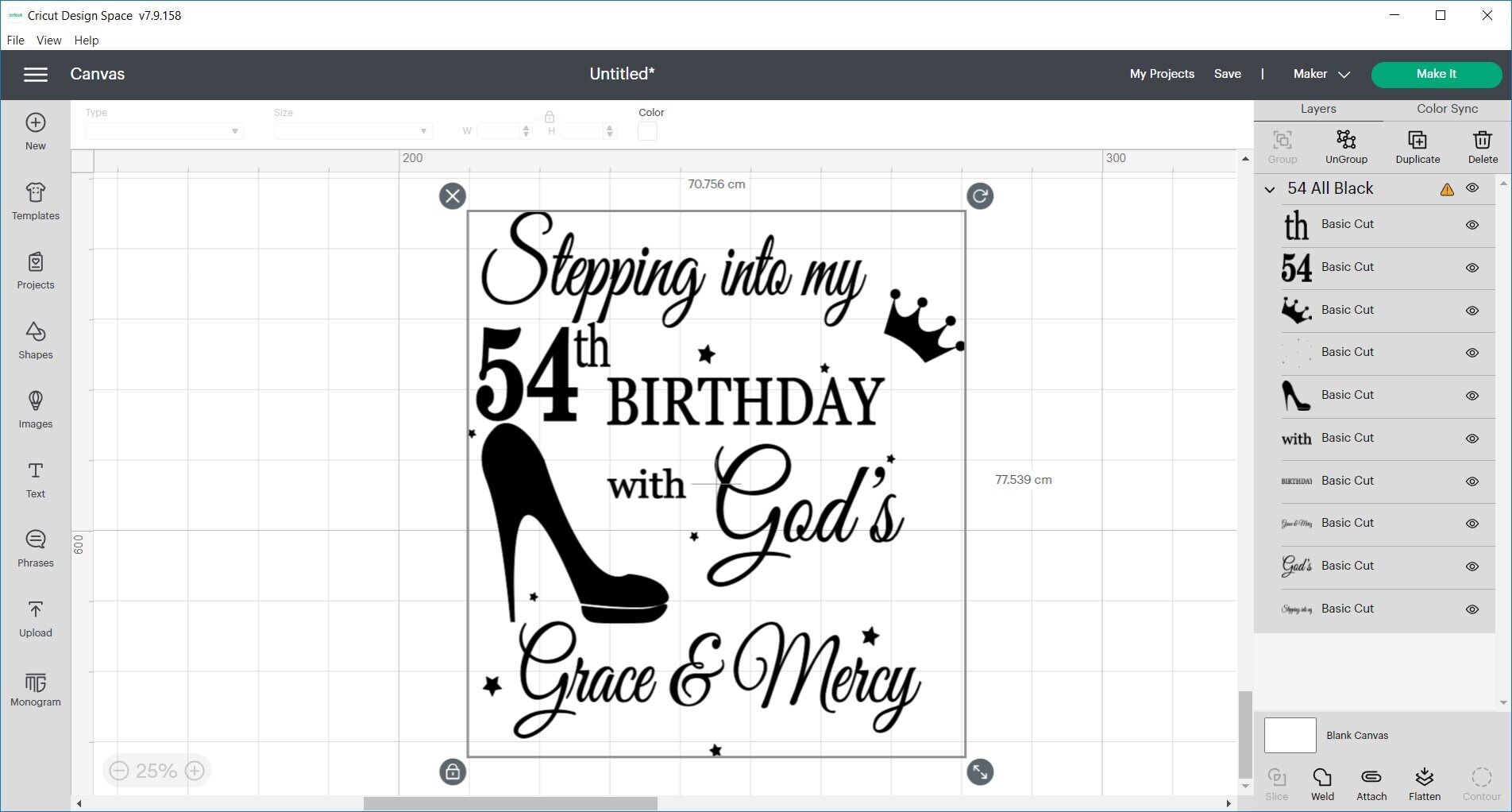This screenshot has height=812, width=1512.
Task: Open the File menu
Action: 14,40
